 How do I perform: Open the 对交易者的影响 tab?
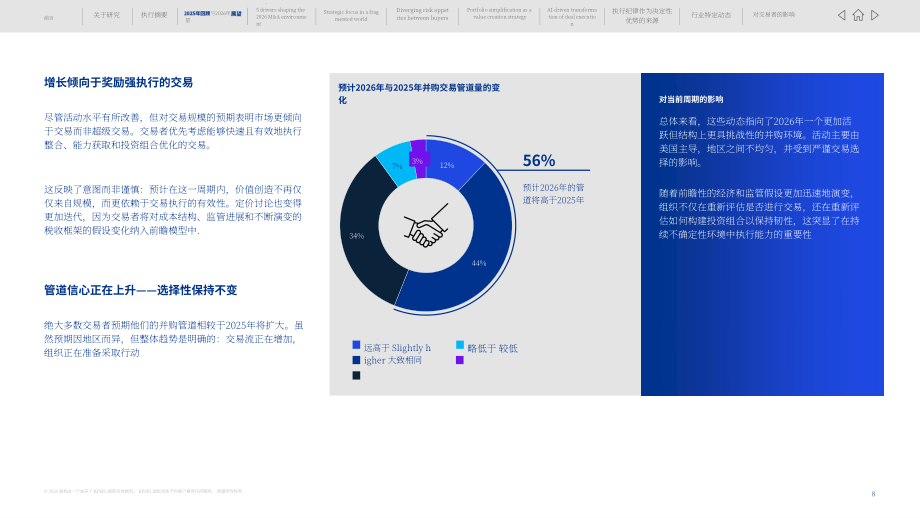(x=774, y=15)
